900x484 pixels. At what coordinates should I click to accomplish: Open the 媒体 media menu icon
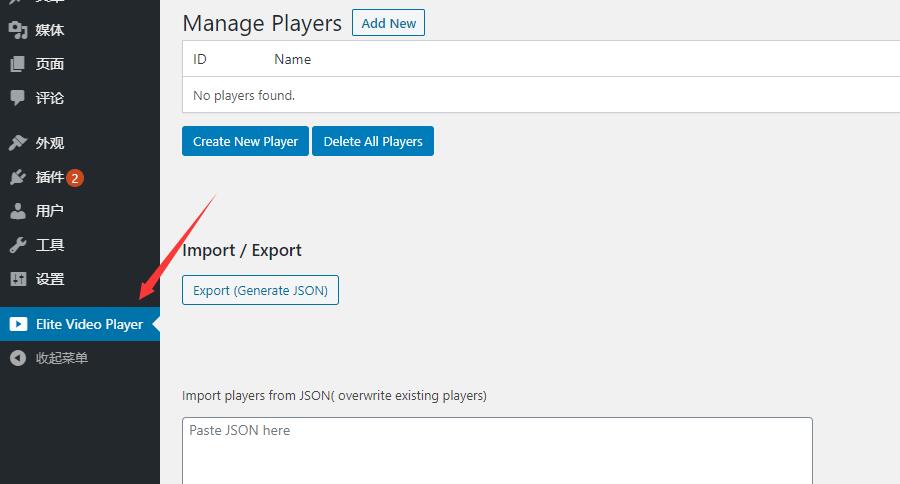18,30
